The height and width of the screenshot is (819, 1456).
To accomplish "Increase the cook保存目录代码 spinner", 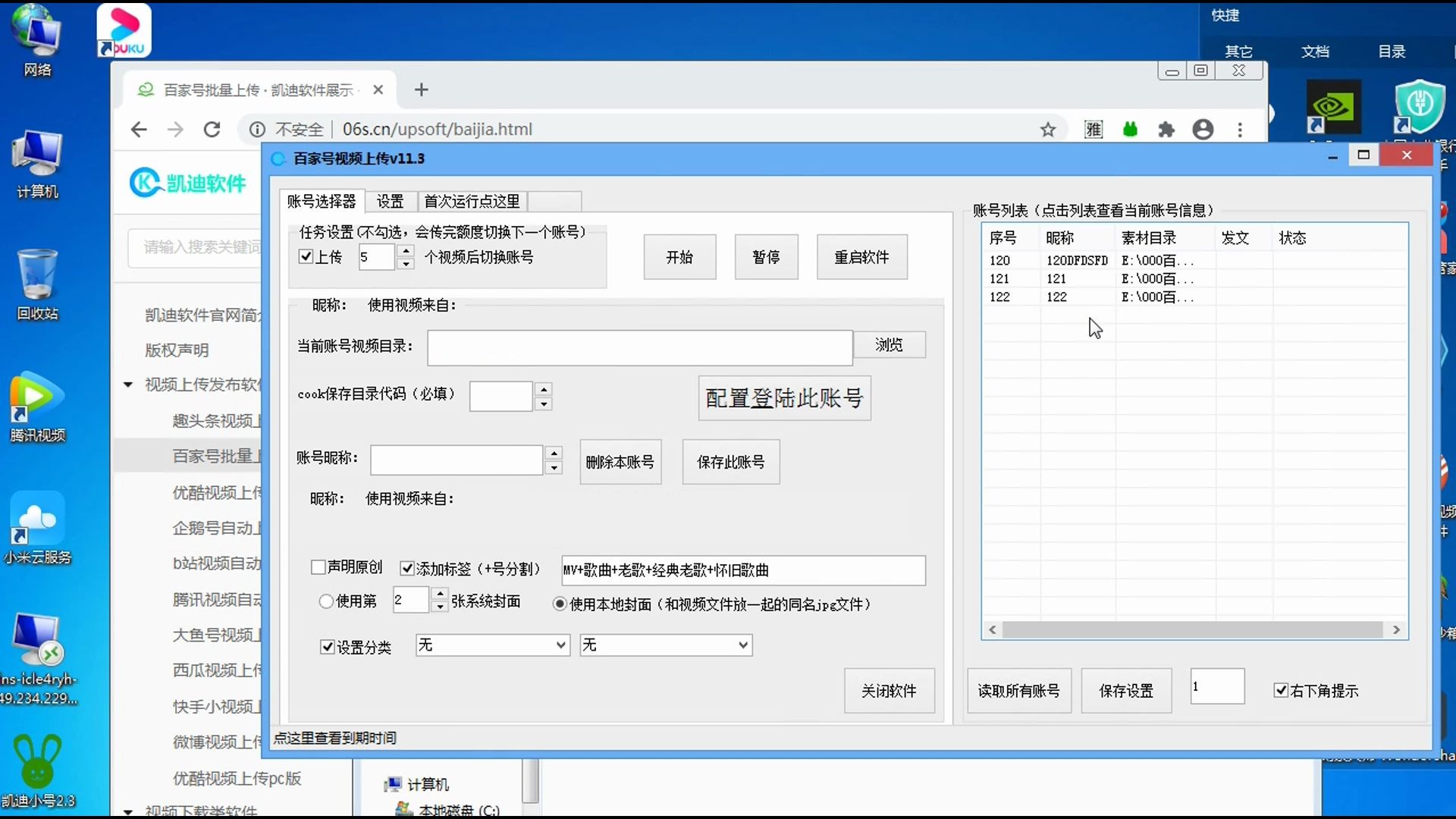I will [x=543, y=389].
